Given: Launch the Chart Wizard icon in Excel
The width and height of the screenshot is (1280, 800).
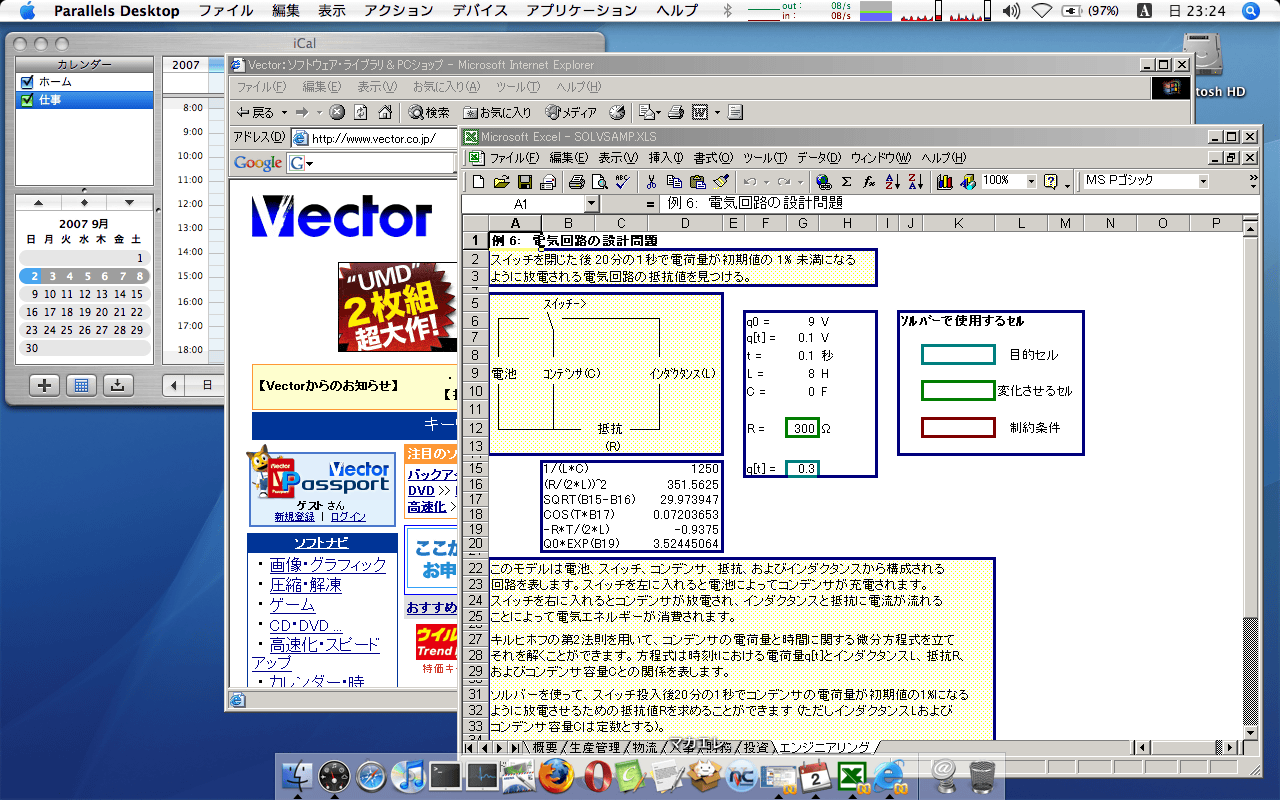Looking at the screenshot, I should coord(944,181).
